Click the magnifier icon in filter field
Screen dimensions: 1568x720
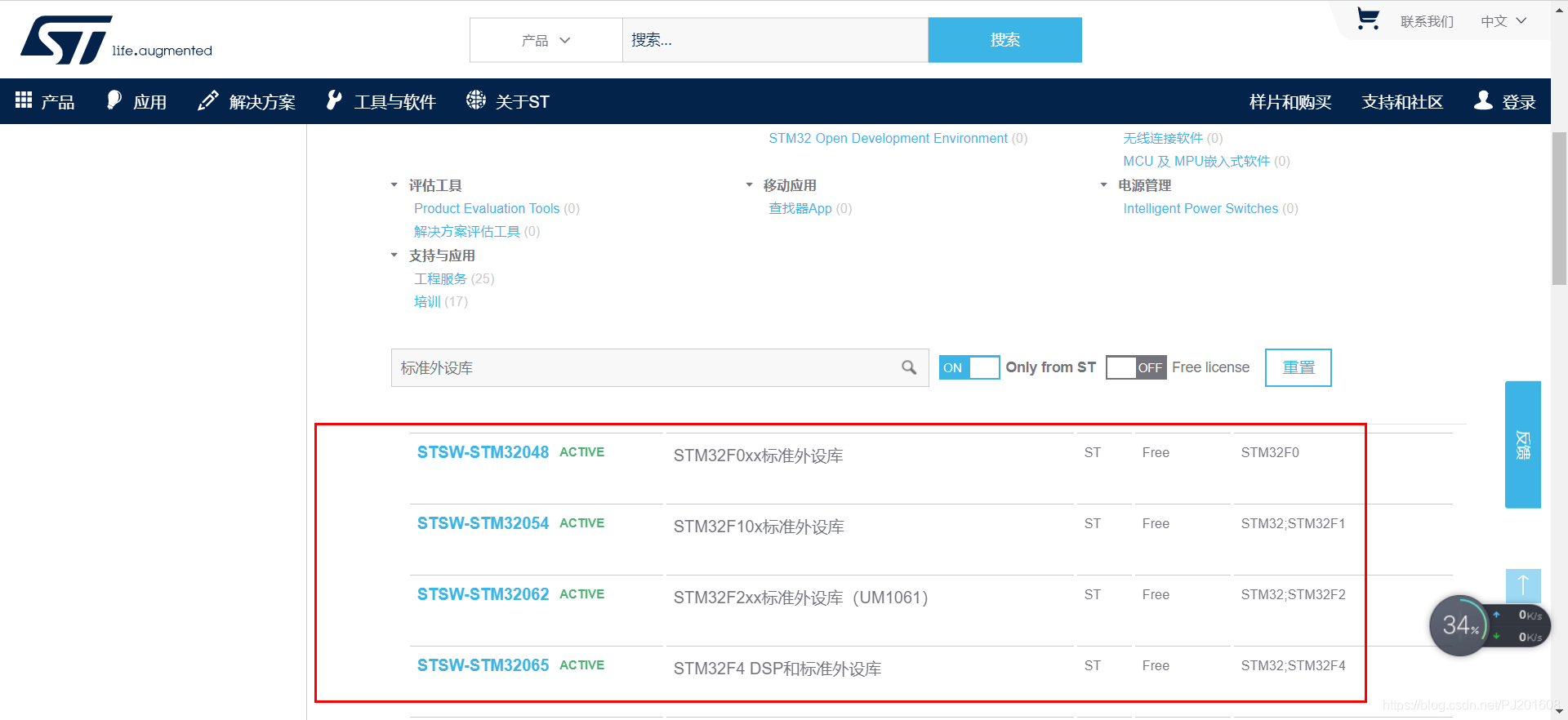[x=909, y=367]
